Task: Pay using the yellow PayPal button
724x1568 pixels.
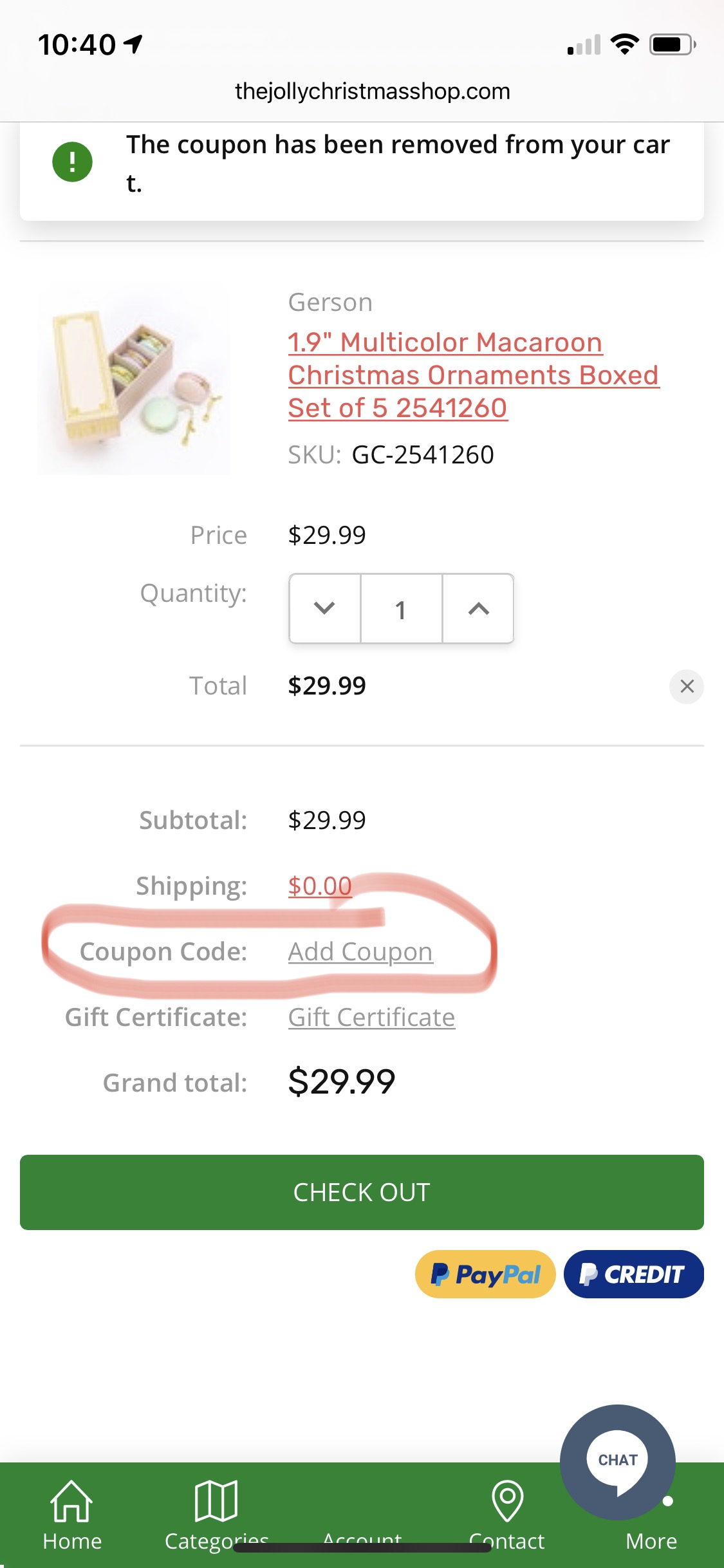Action: [485, 1274]
